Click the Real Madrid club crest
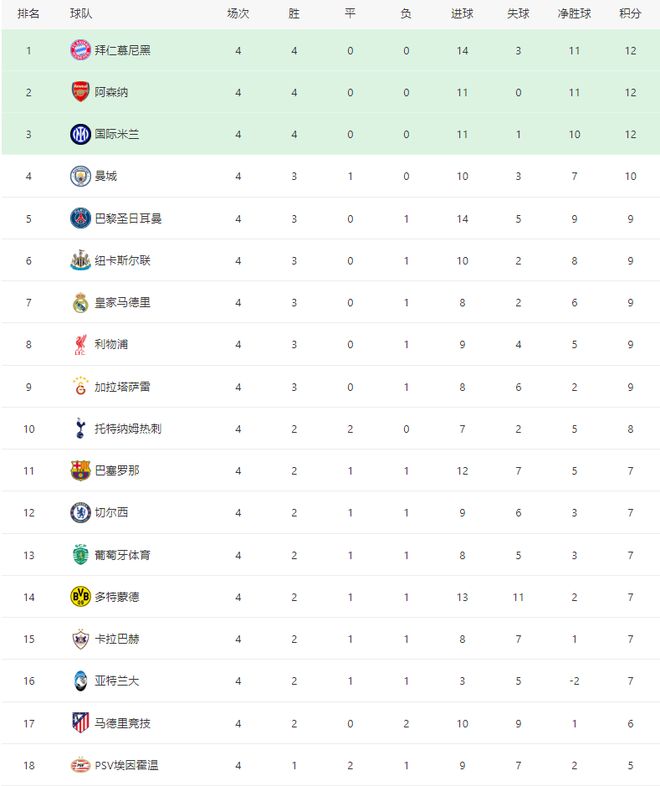 [x=80, y=302]
